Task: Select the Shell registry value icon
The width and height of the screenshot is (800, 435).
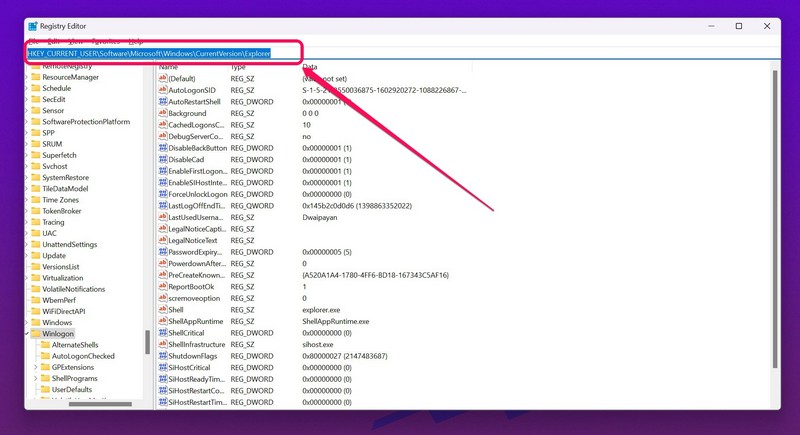Action: (x=162, y=310)
